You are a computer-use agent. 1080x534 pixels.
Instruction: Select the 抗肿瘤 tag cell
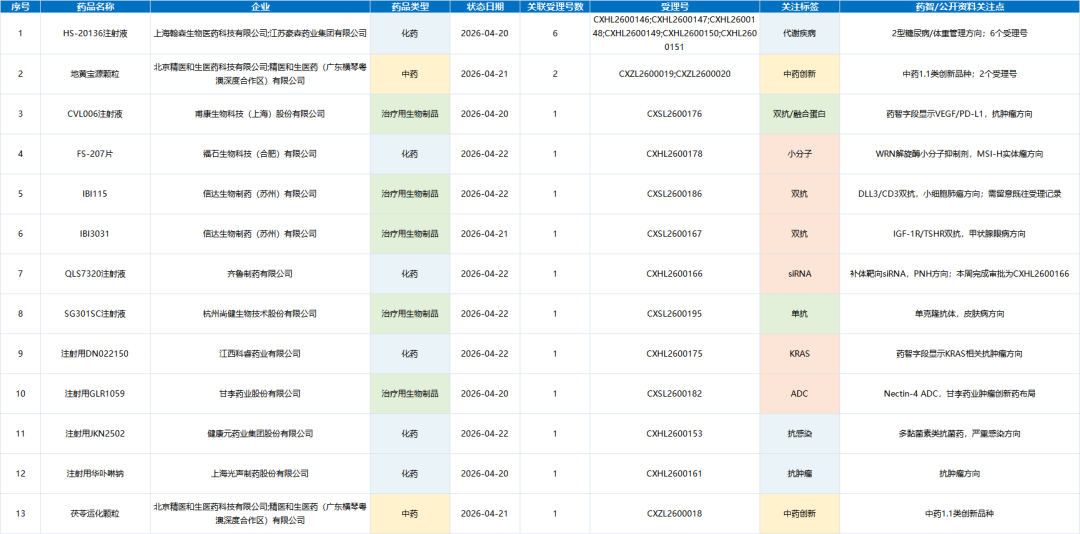pyautogui.click(x=799, y=473)
